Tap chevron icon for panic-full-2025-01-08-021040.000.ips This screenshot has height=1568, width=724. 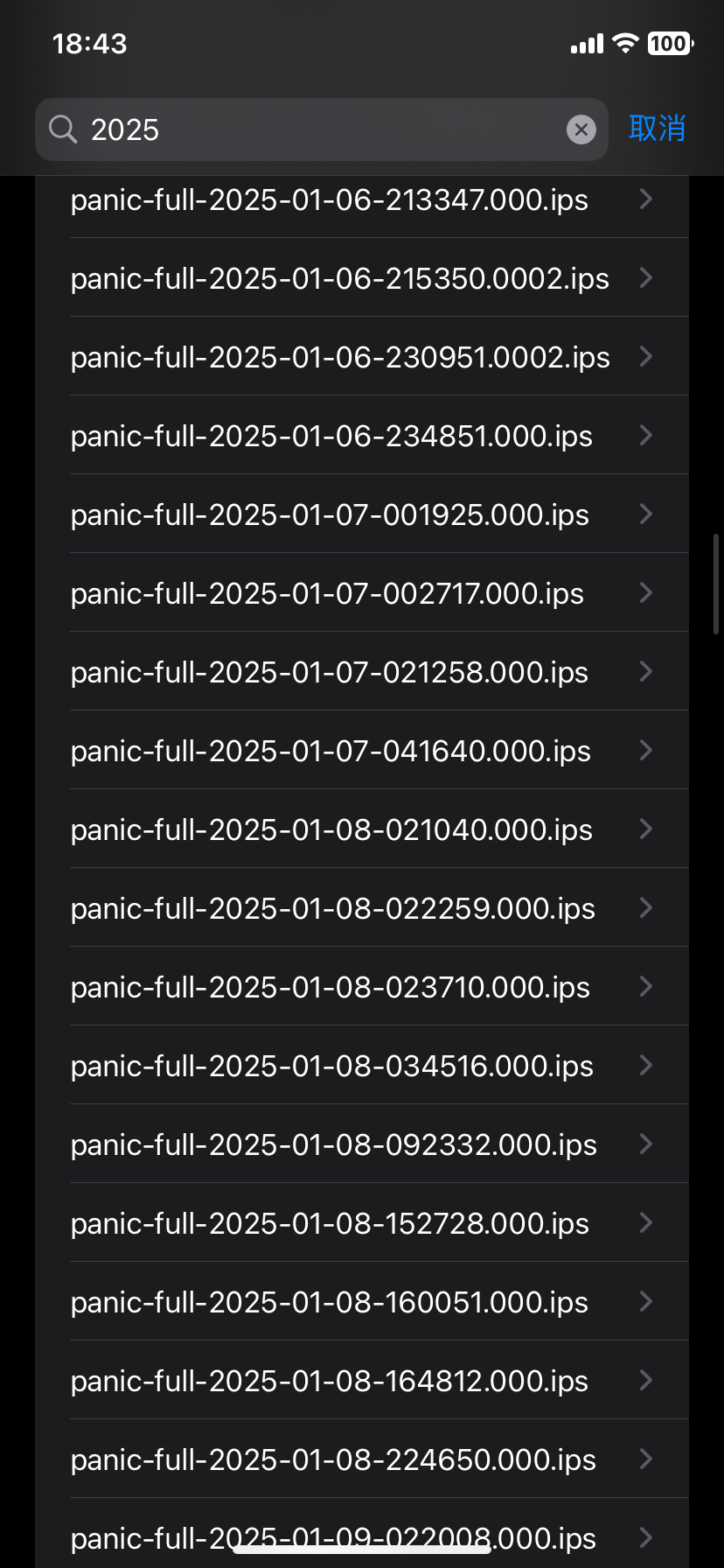tap(646, 829)
